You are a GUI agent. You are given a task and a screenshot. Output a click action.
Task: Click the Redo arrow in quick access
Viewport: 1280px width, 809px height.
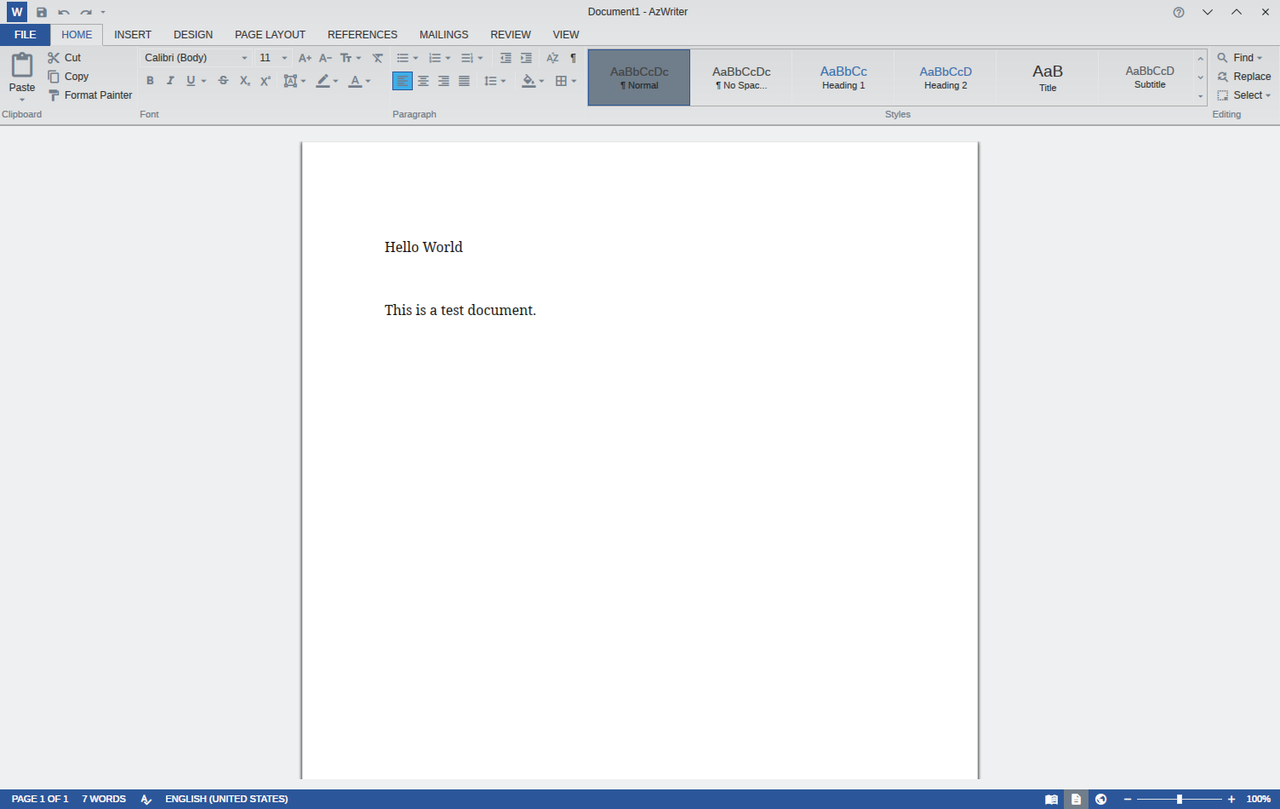point(86,12)
